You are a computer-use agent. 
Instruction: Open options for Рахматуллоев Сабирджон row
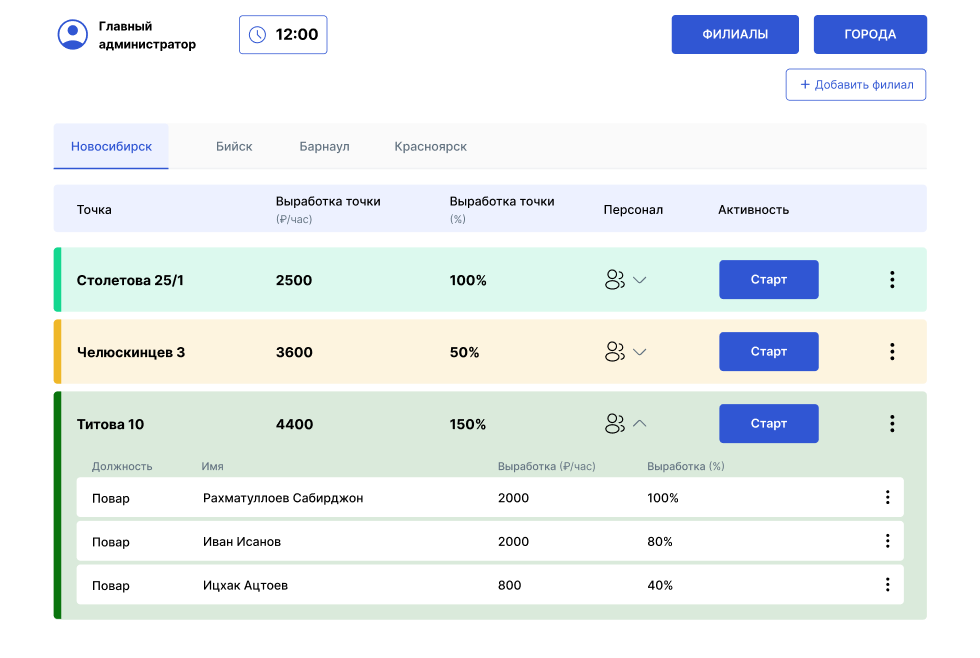coord(887,497)
